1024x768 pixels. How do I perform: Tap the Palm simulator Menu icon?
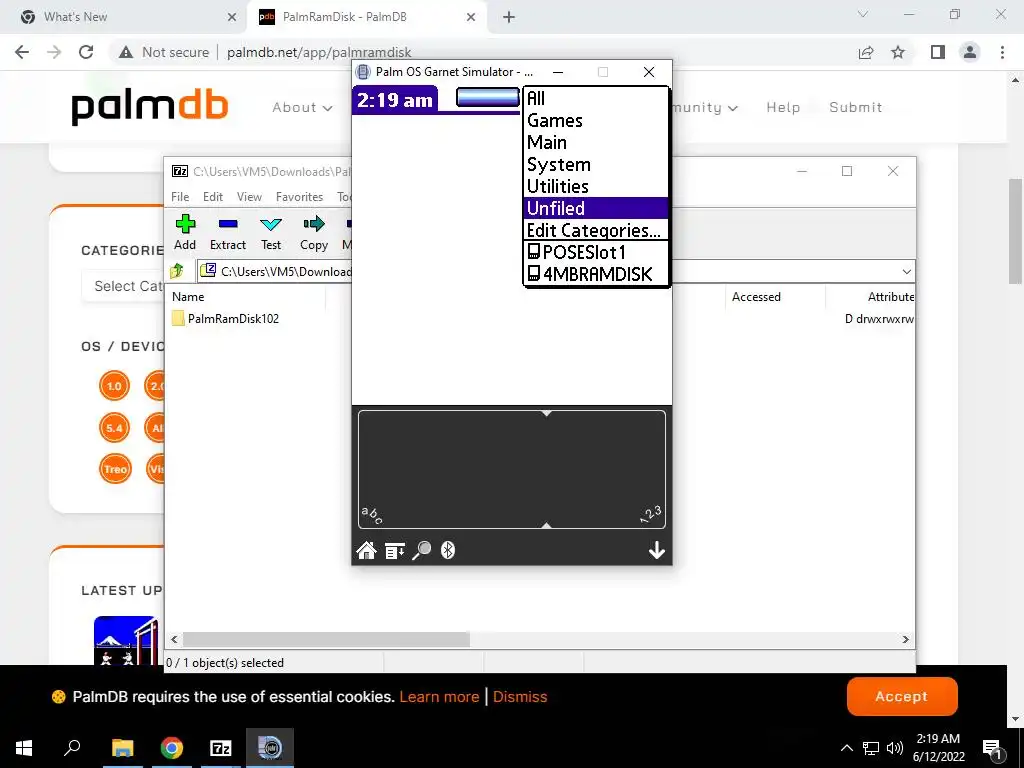pos(394,551)
